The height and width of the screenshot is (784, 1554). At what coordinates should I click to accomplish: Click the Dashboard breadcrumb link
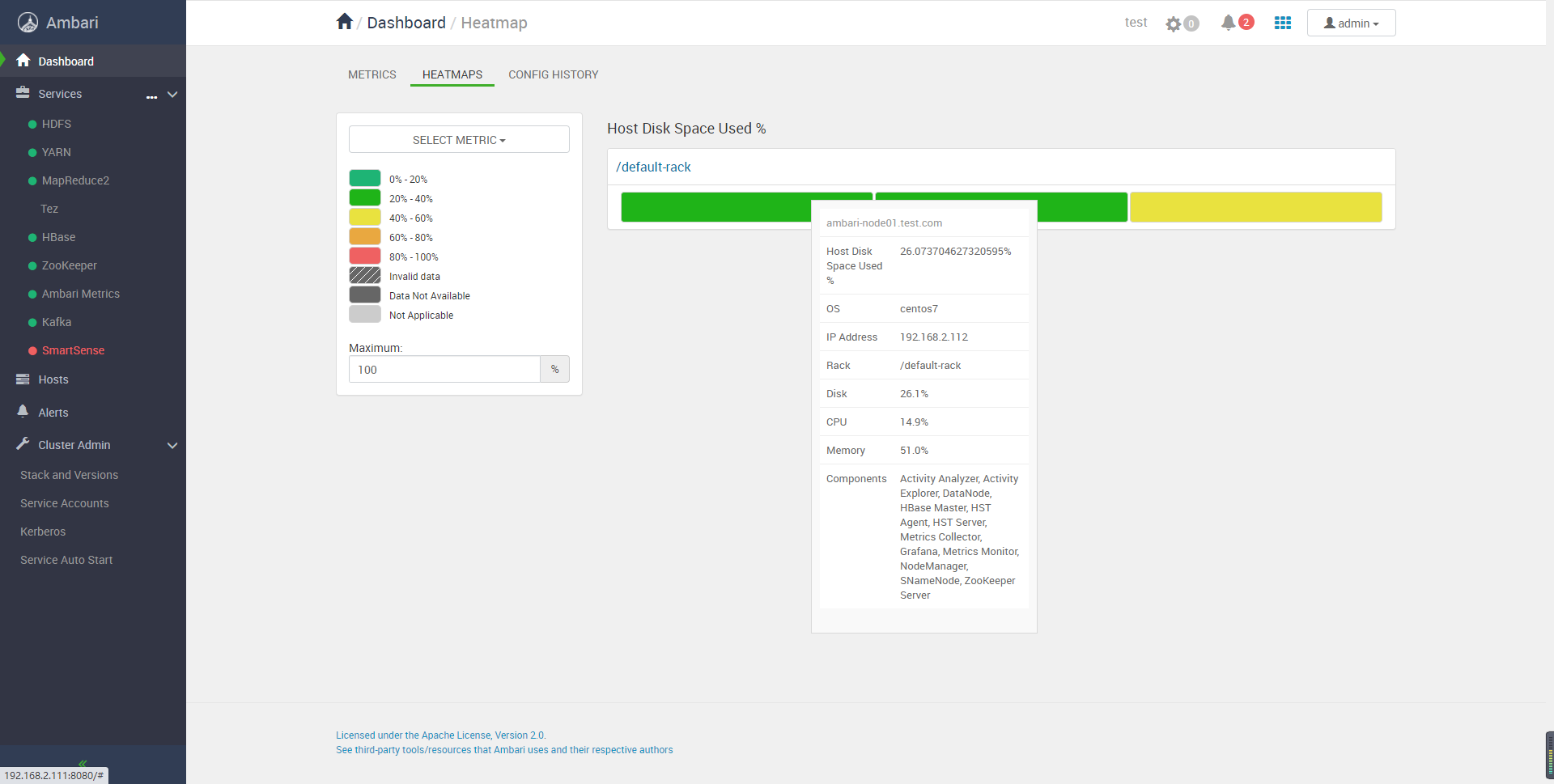406,23
